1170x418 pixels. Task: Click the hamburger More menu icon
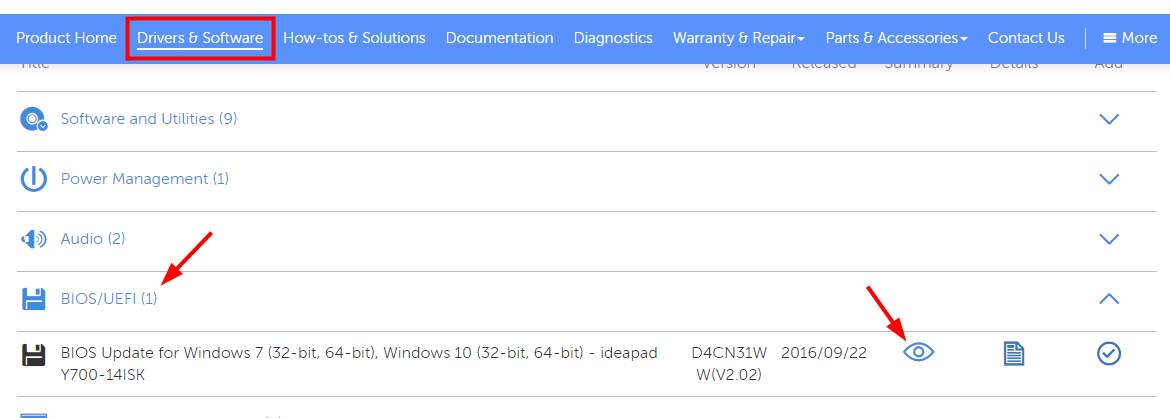click(1110, 37)
